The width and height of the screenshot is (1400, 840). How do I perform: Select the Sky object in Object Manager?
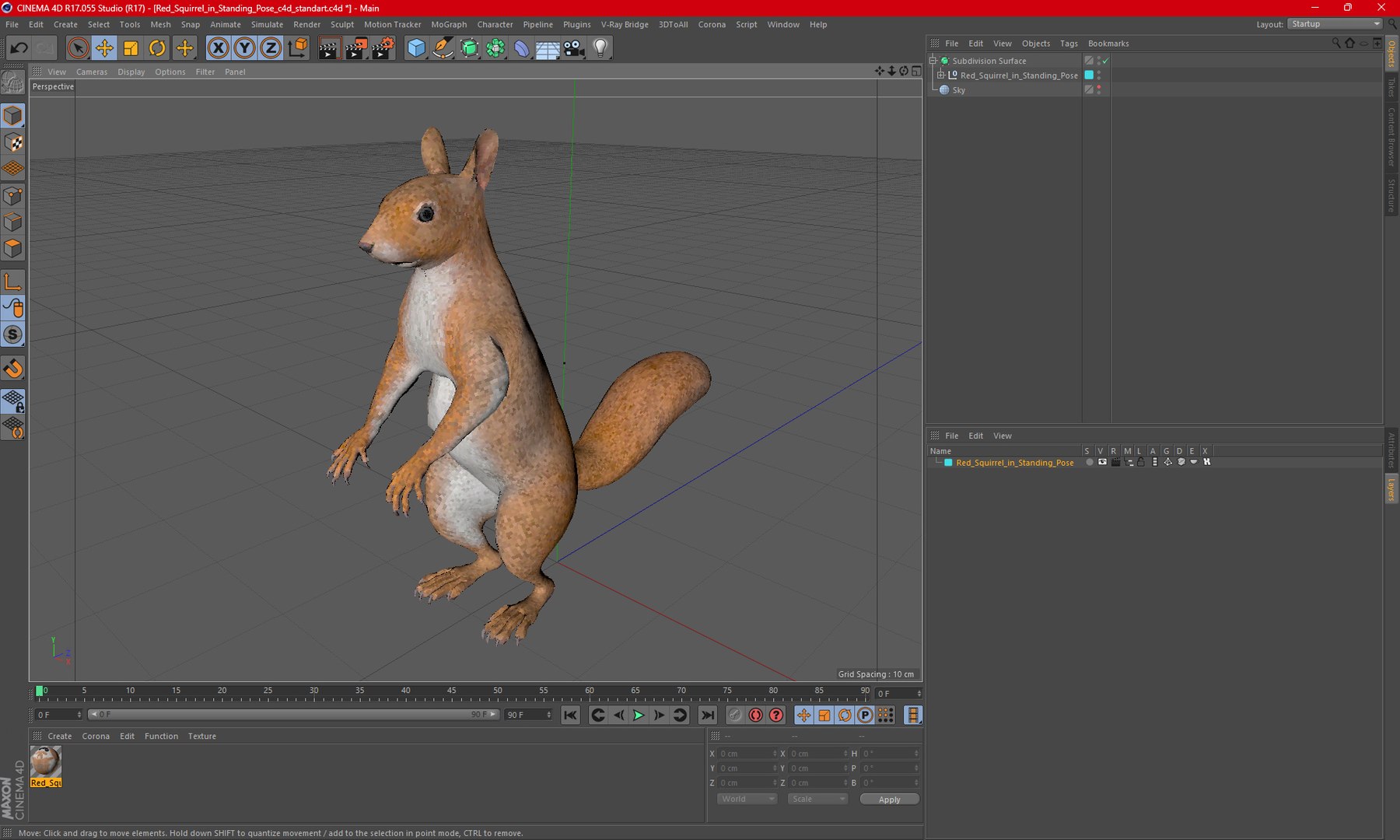pos(958,90)
